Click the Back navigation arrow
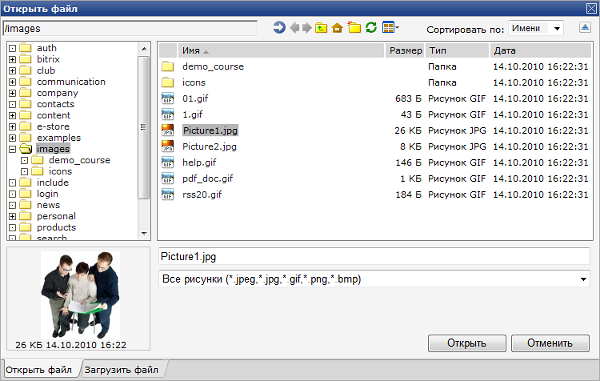 pos(294,28)
